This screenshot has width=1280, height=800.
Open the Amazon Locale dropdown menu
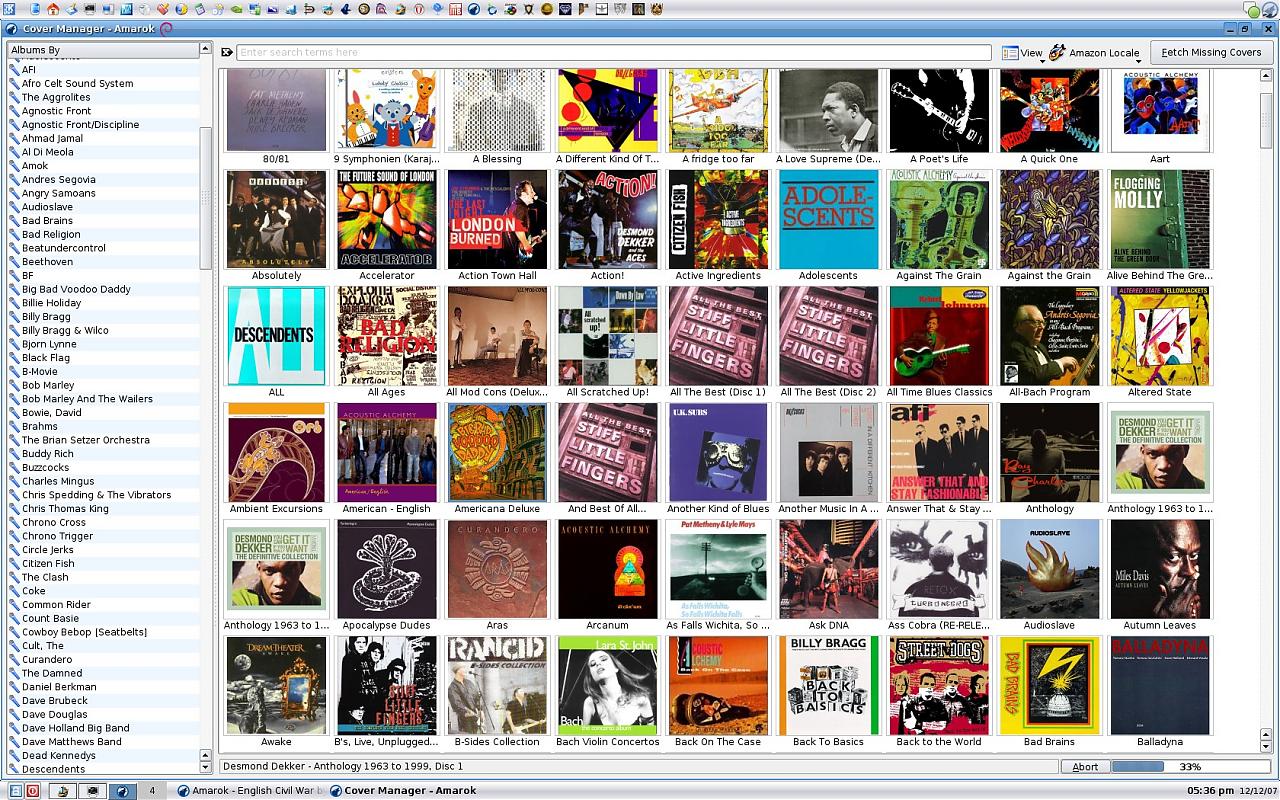[1094, 52]
